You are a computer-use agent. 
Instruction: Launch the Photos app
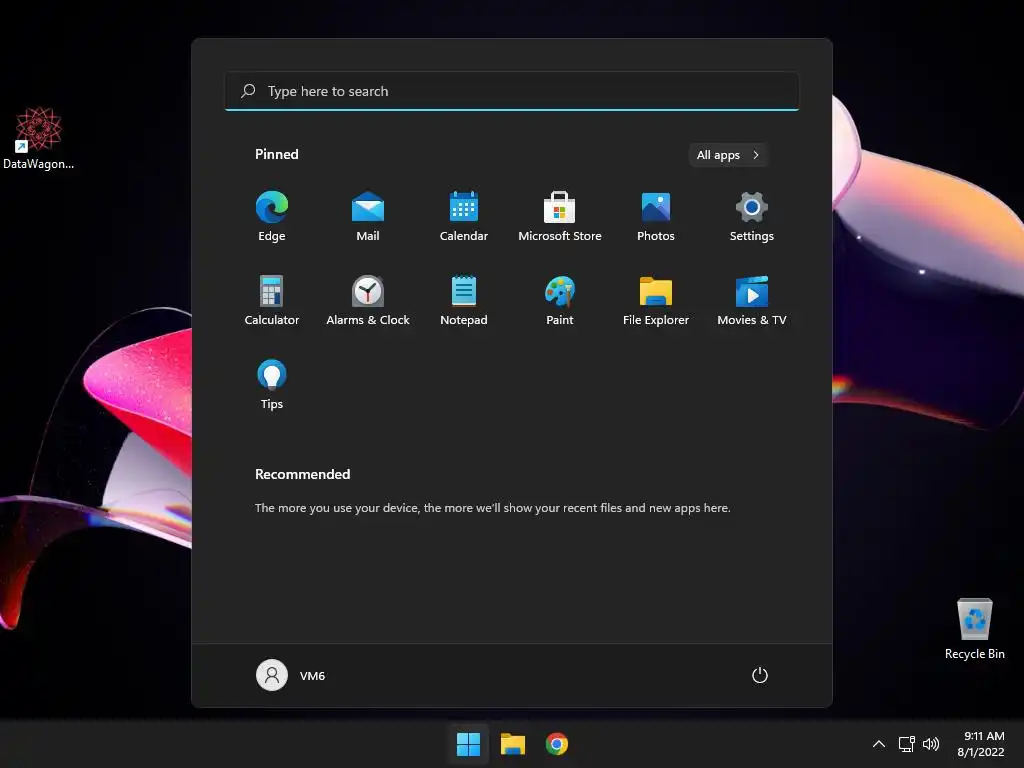tap(656, 216)
